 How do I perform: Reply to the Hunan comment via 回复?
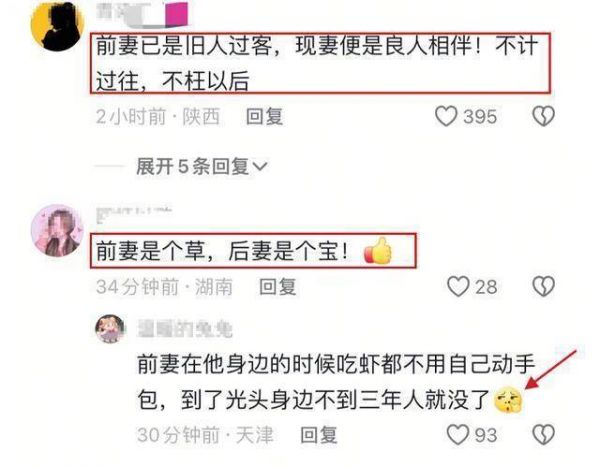click(x=278, y=287)
